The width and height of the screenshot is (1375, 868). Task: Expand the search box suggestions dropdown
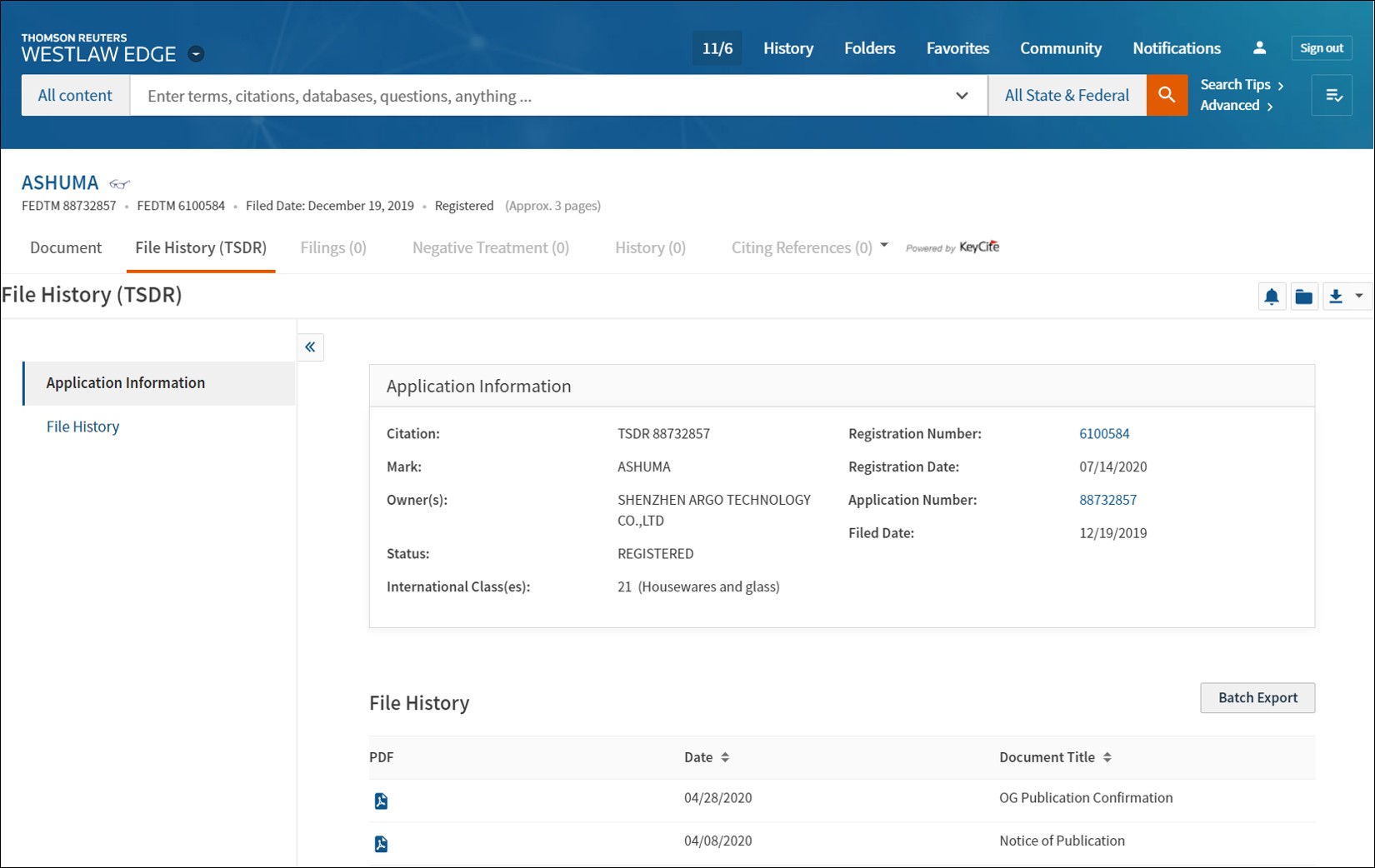point(962,96)
